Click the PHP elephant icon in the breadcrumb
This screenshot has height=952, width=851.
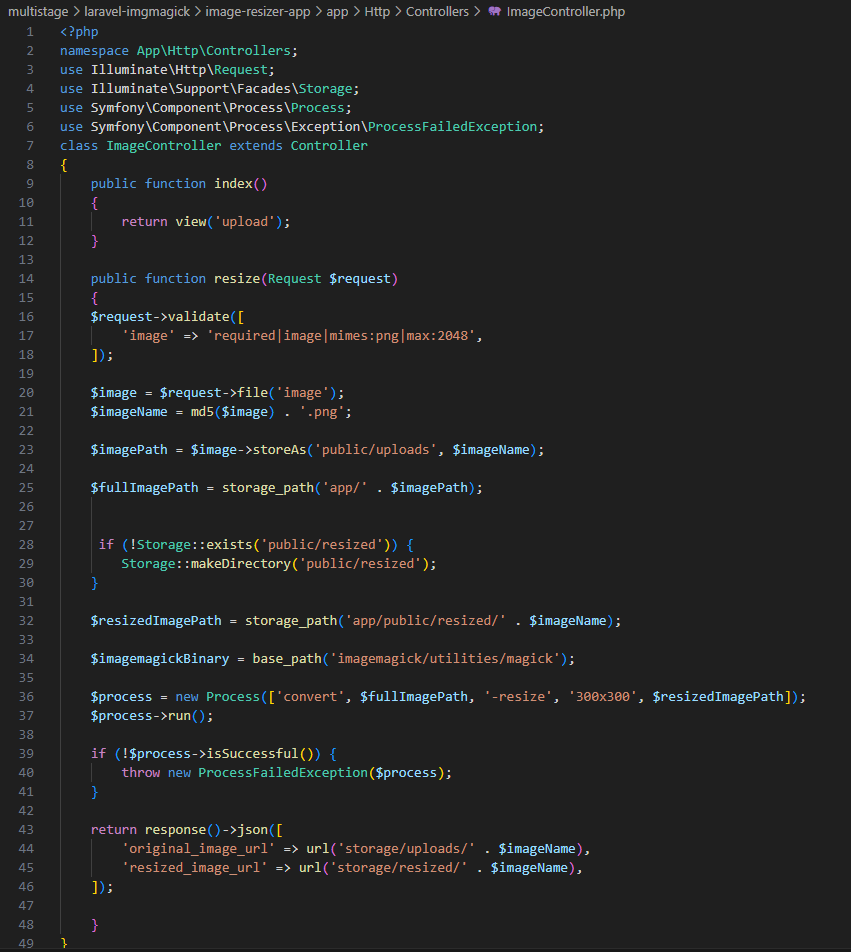(495, 12)
